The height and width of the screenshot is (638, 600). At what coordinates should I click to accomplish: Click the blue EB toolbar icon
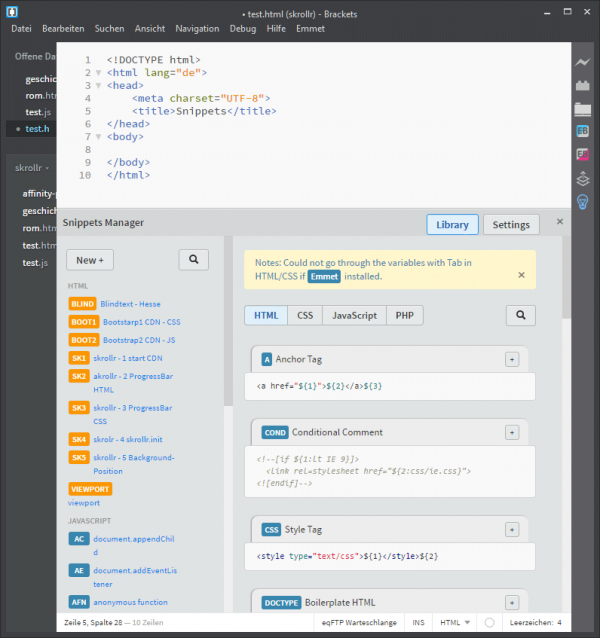(x=583, y=131)
